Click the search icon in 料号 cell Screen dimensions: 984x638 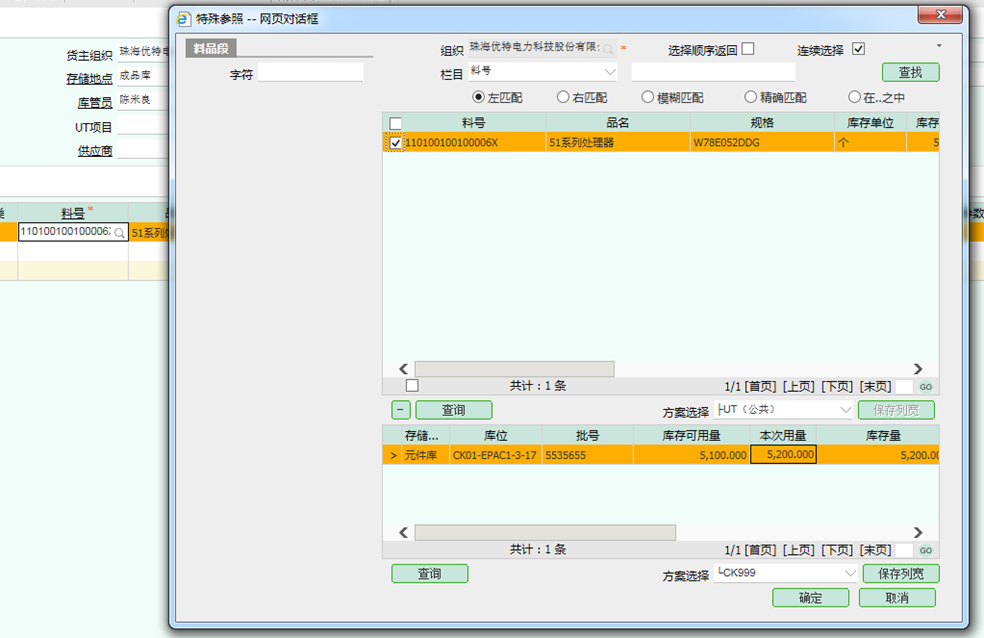coord(119,232)
